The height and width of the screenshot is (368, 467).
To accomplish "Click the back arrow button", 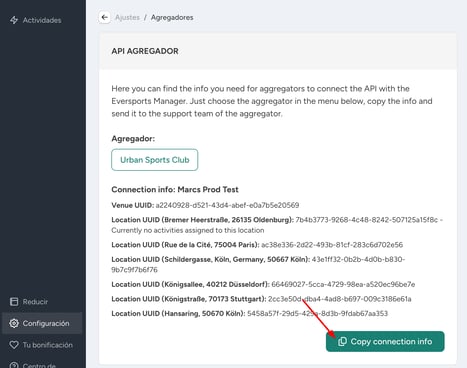I will click(105, 17).
